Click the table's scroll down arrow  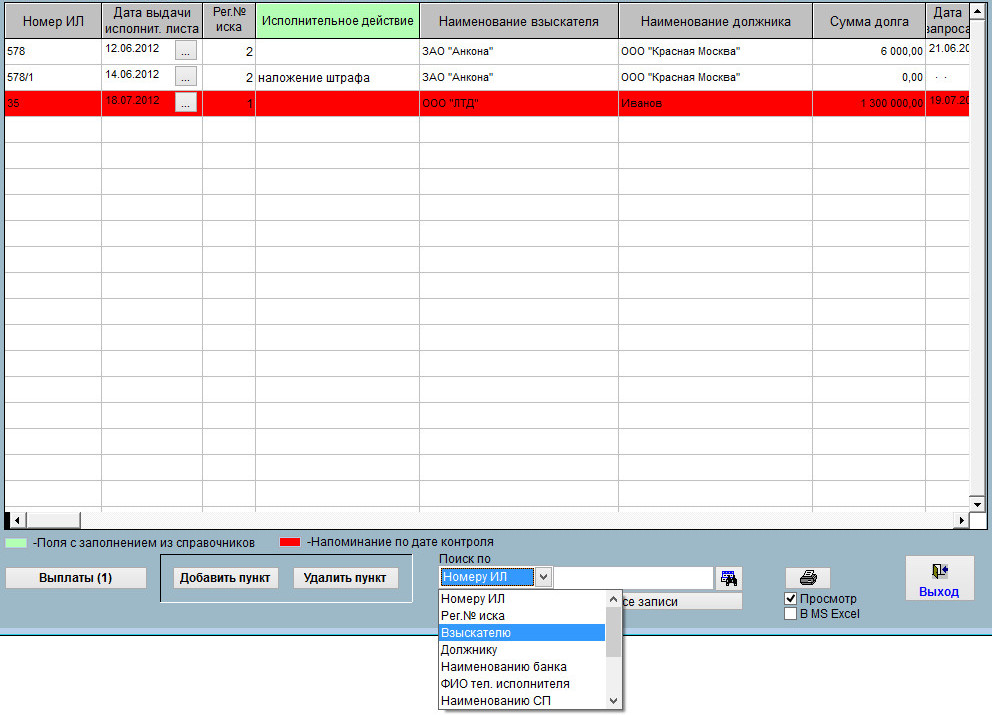click(x=977, y=504)
